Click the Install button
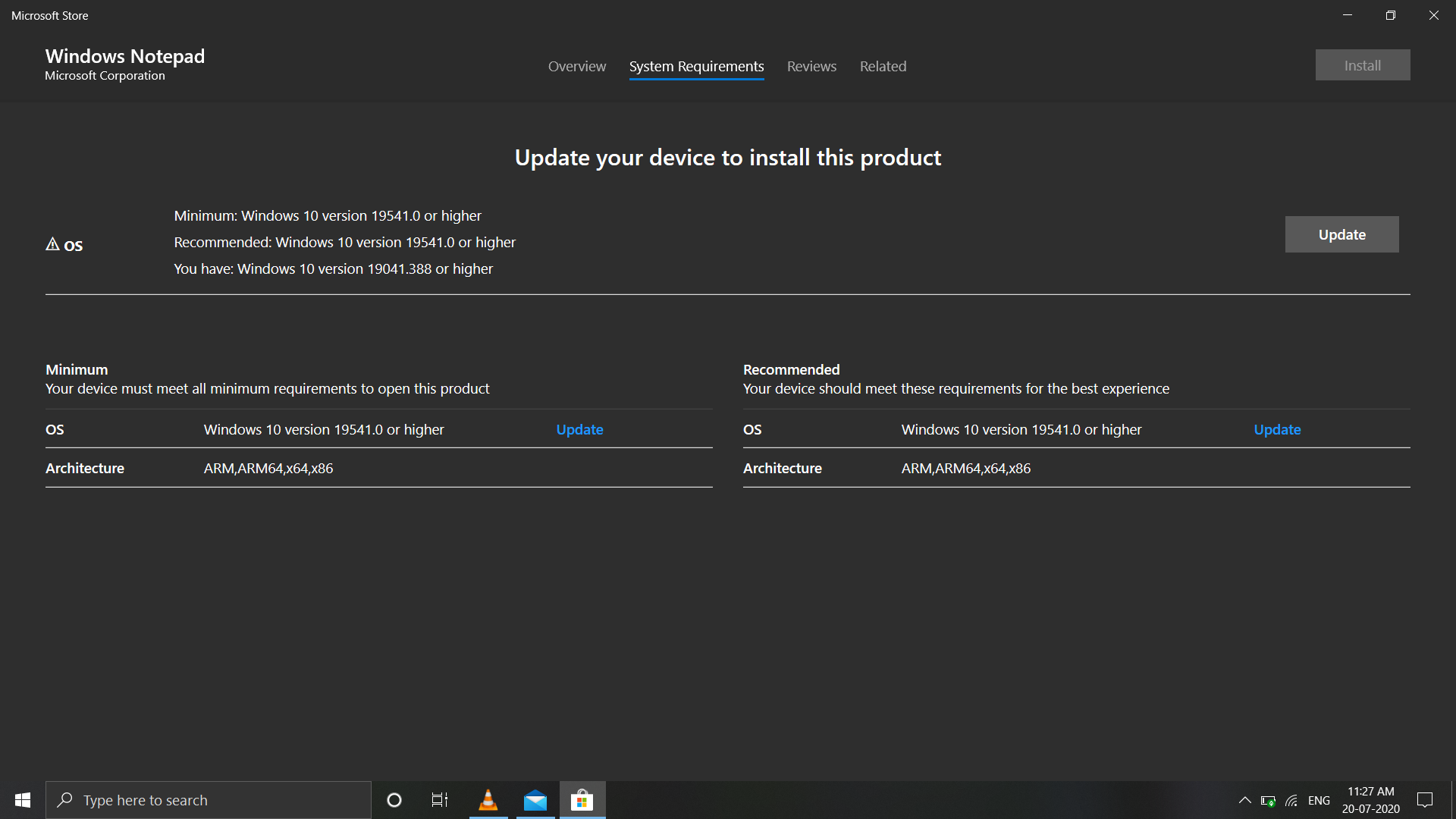The width and height of the screenshot is (1456, 819). 1363,65
